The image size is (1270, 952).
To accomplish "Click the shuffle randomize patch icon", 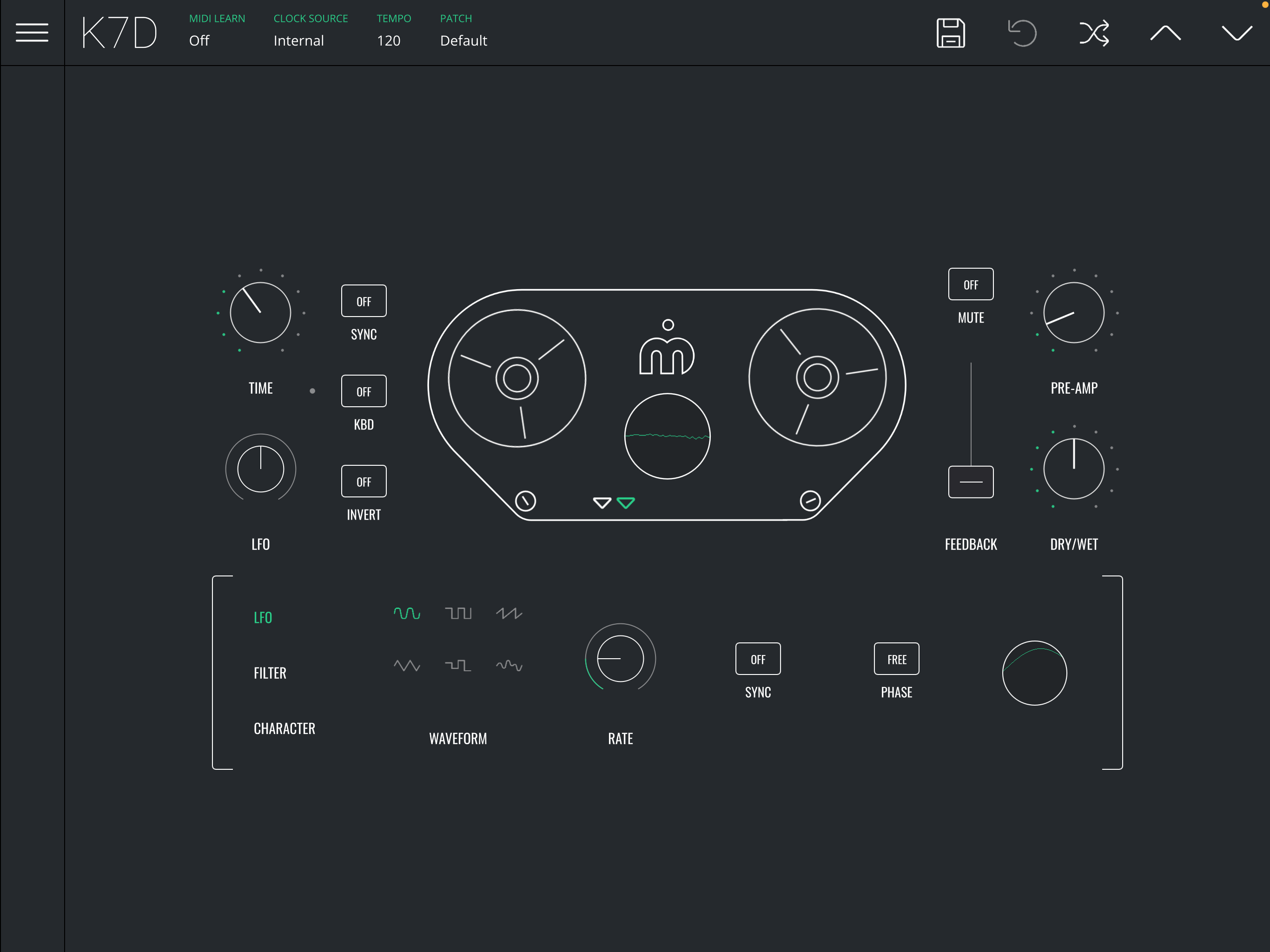I will point(1094,33).
